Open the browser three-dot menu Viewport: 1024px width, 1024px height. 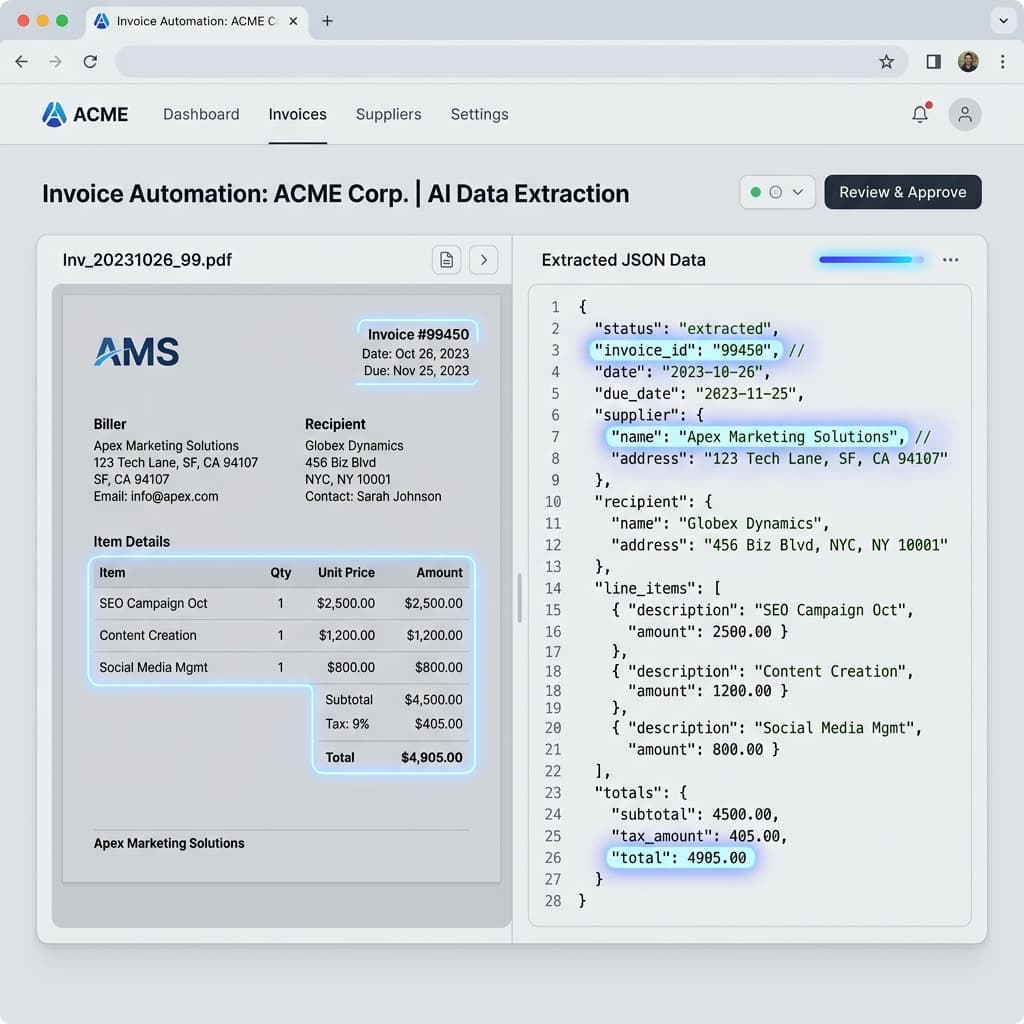tap(1002, 61)
